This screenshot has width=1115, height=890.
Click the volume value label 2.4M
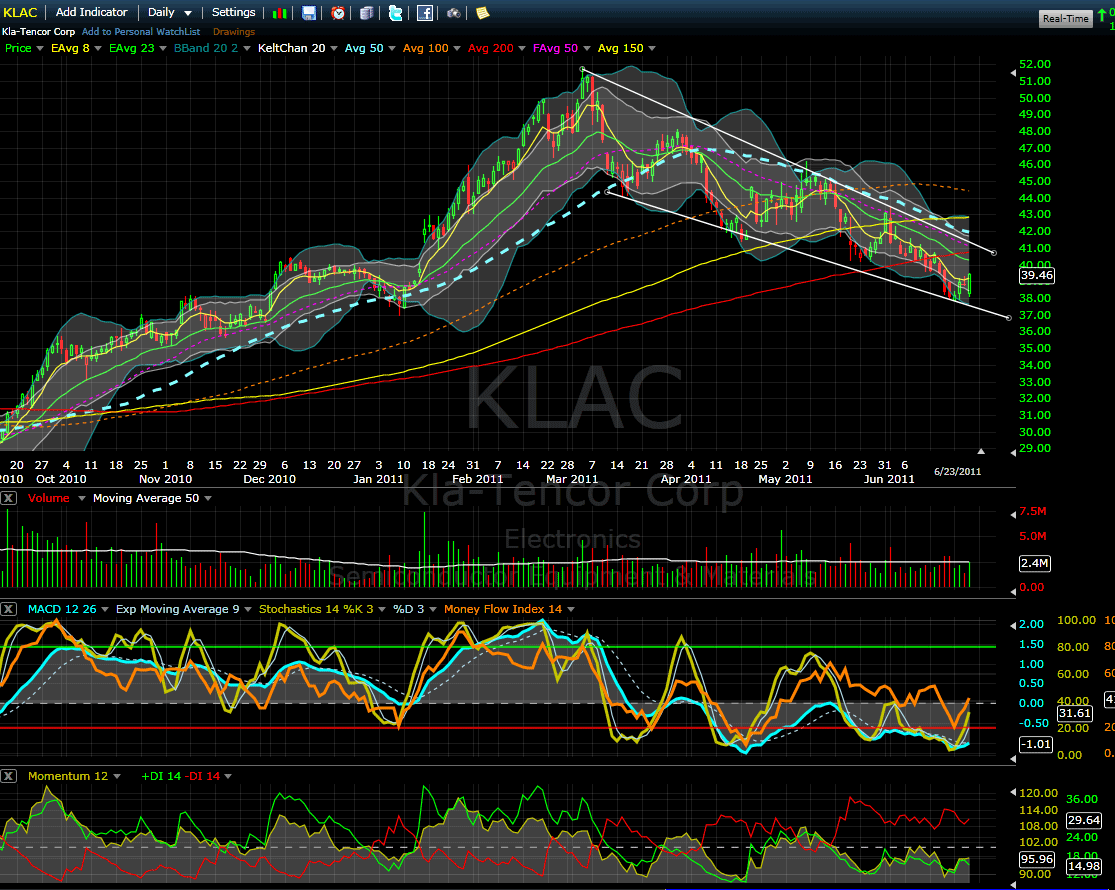tap(1035, 563)
